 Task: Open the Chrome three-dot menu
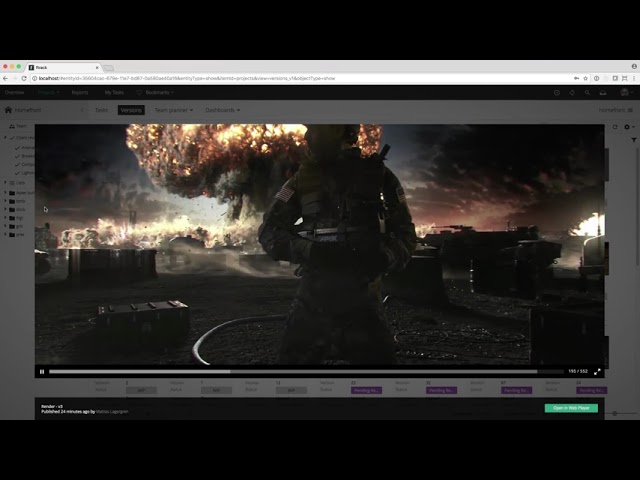pos(634,78)
